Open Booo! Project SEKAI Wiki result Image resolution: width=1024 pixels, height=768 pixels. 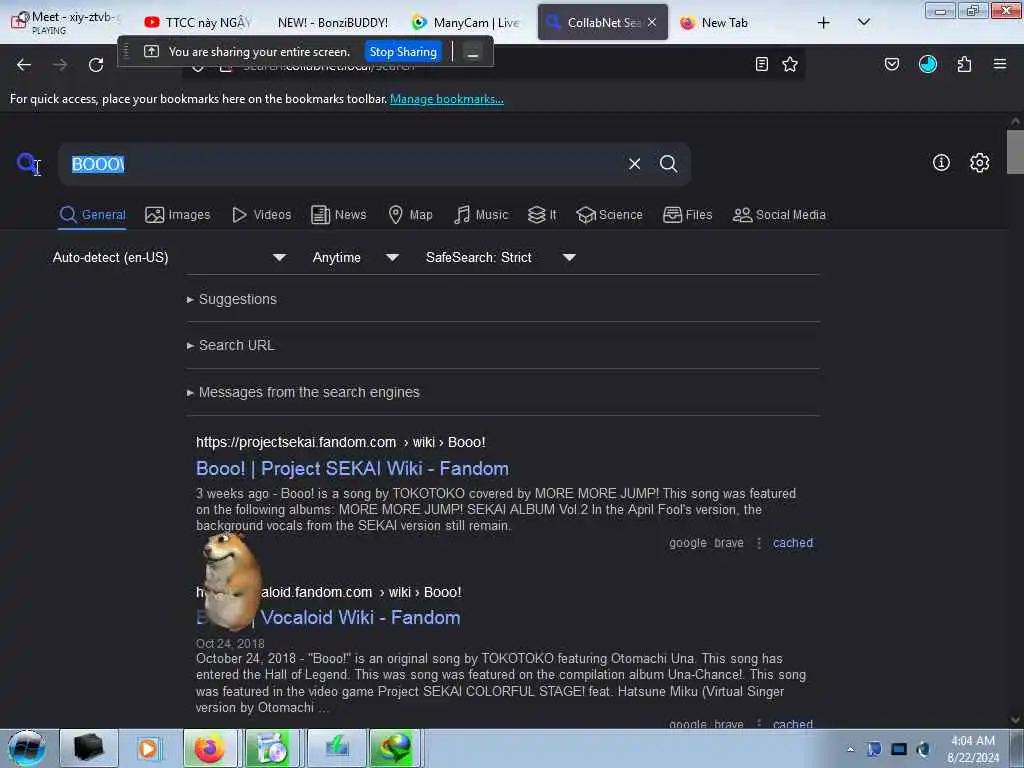(353, 469)
